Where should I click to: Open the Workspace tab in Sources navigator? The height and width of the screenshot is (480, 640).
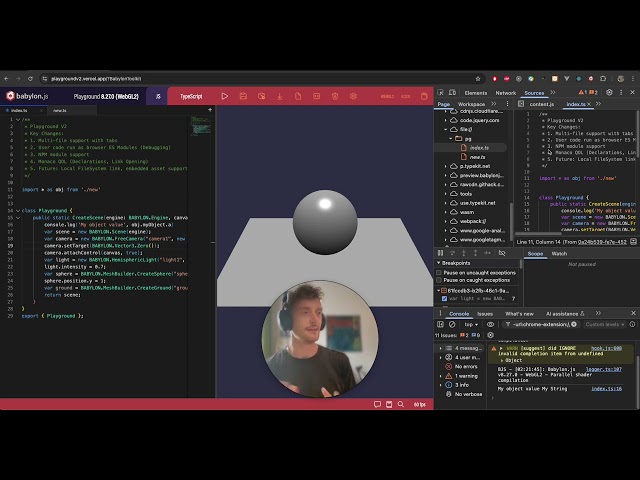coord(471,104)
